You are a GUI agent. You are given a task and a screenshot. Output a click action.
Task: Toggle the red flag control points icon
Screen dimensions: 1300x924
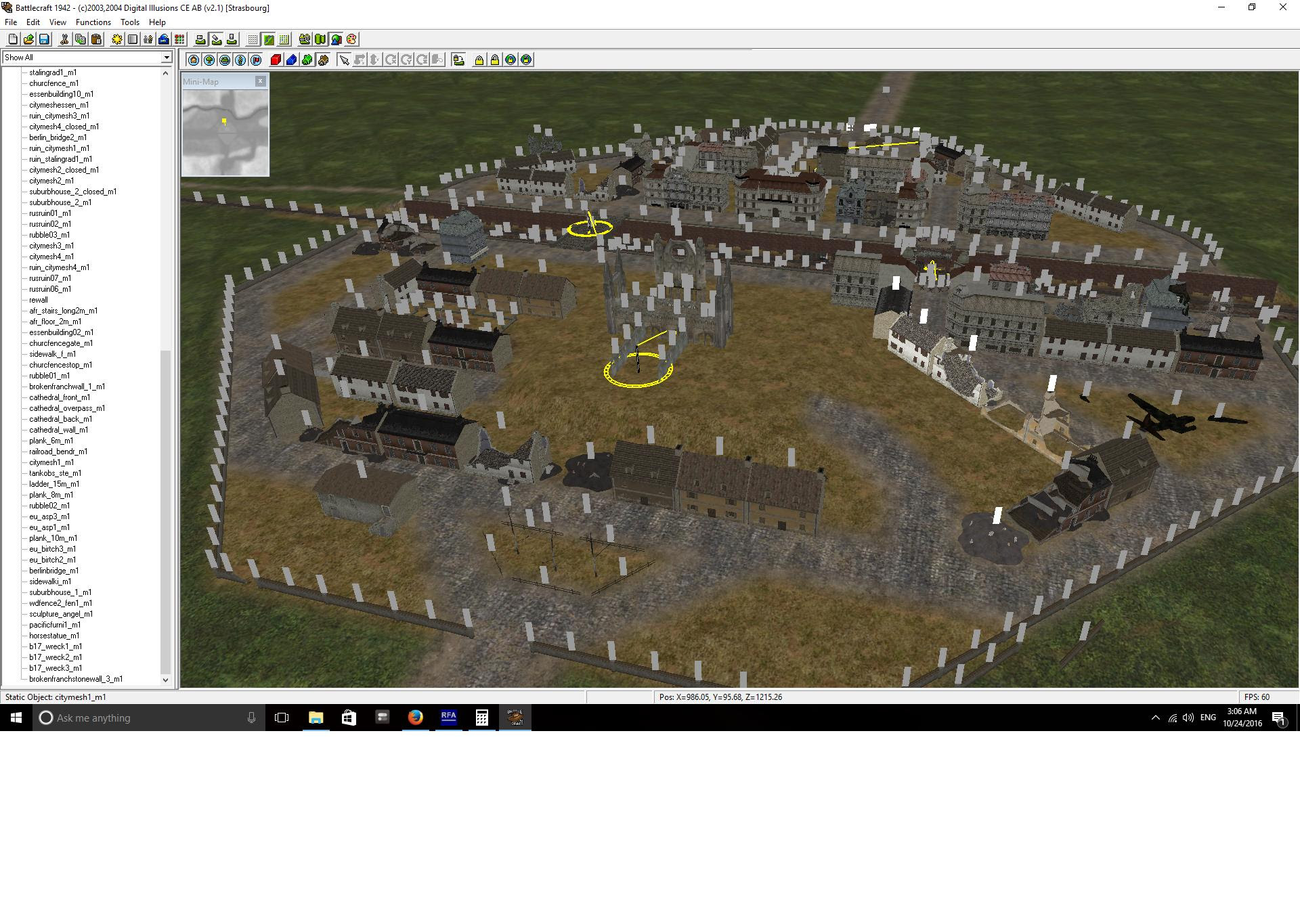click(256, 60)
